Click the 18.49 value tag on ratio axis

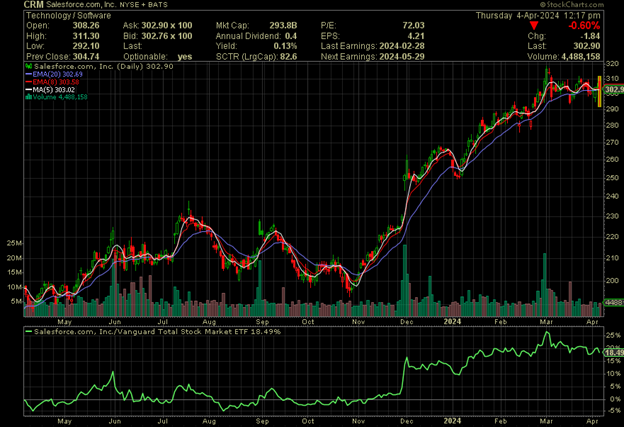pyautogui.click(x=614, y=353)
